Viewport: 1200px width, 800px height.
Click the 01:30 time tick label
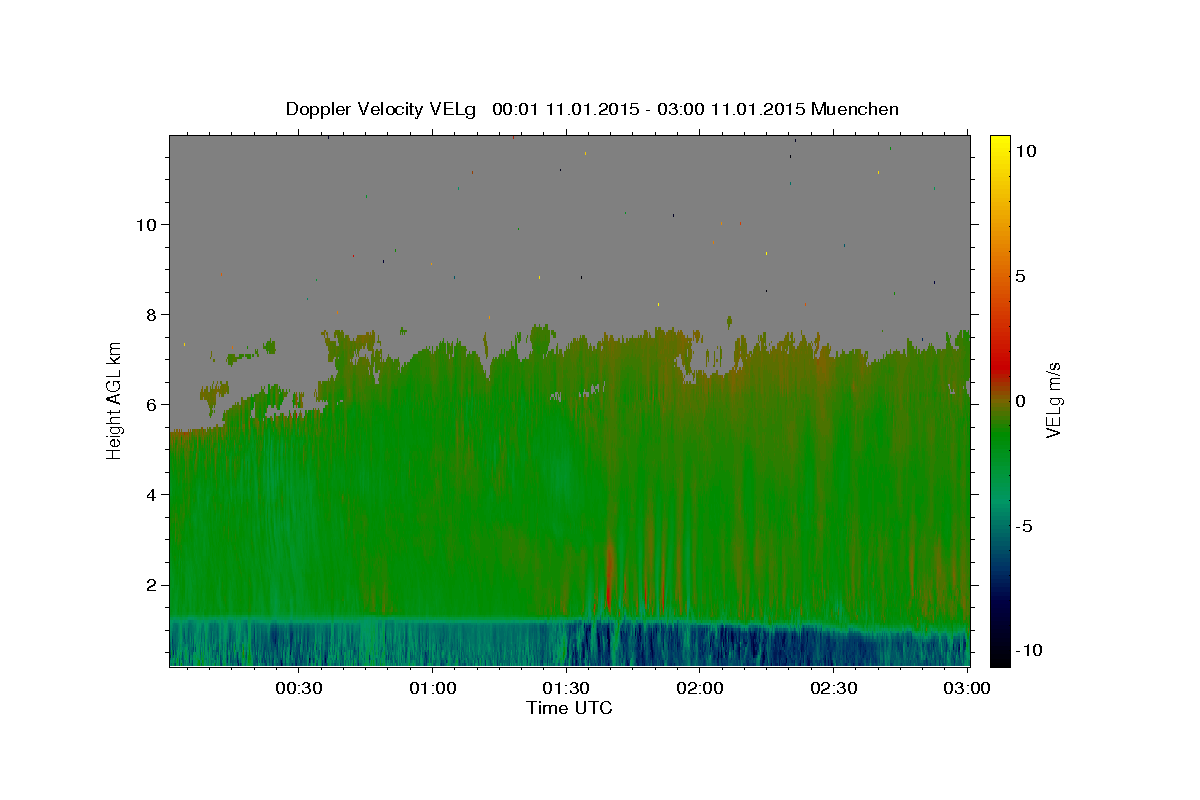pyautogui.click(x=566, y=688)
